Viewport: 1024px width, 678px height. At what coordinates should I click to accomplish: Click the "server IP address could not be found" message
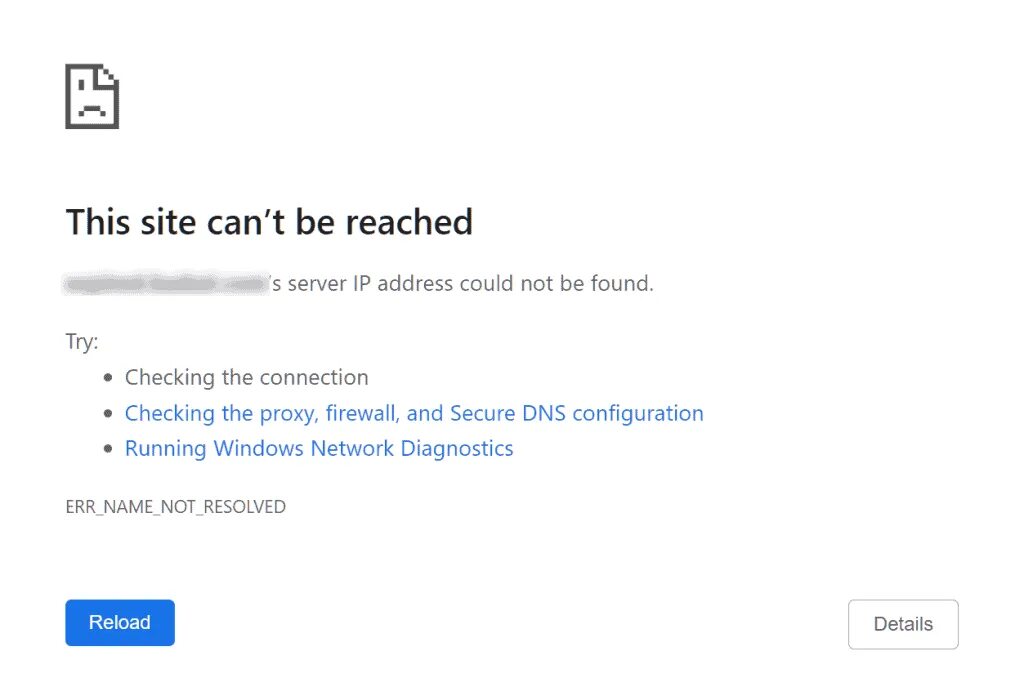(470, 284)
